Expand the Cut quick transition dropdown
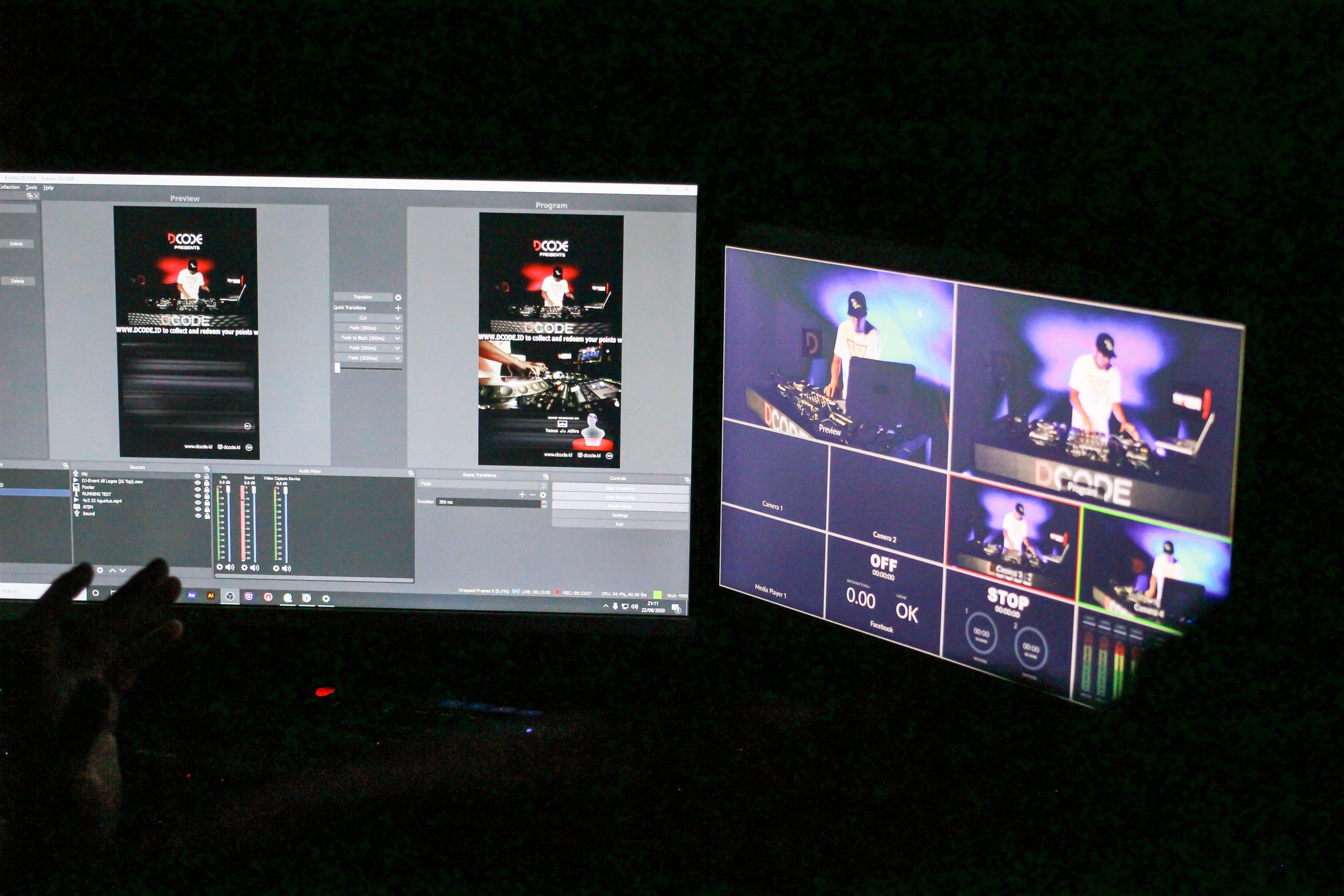This screenshot has height=896, width=1344. [398, 318]
